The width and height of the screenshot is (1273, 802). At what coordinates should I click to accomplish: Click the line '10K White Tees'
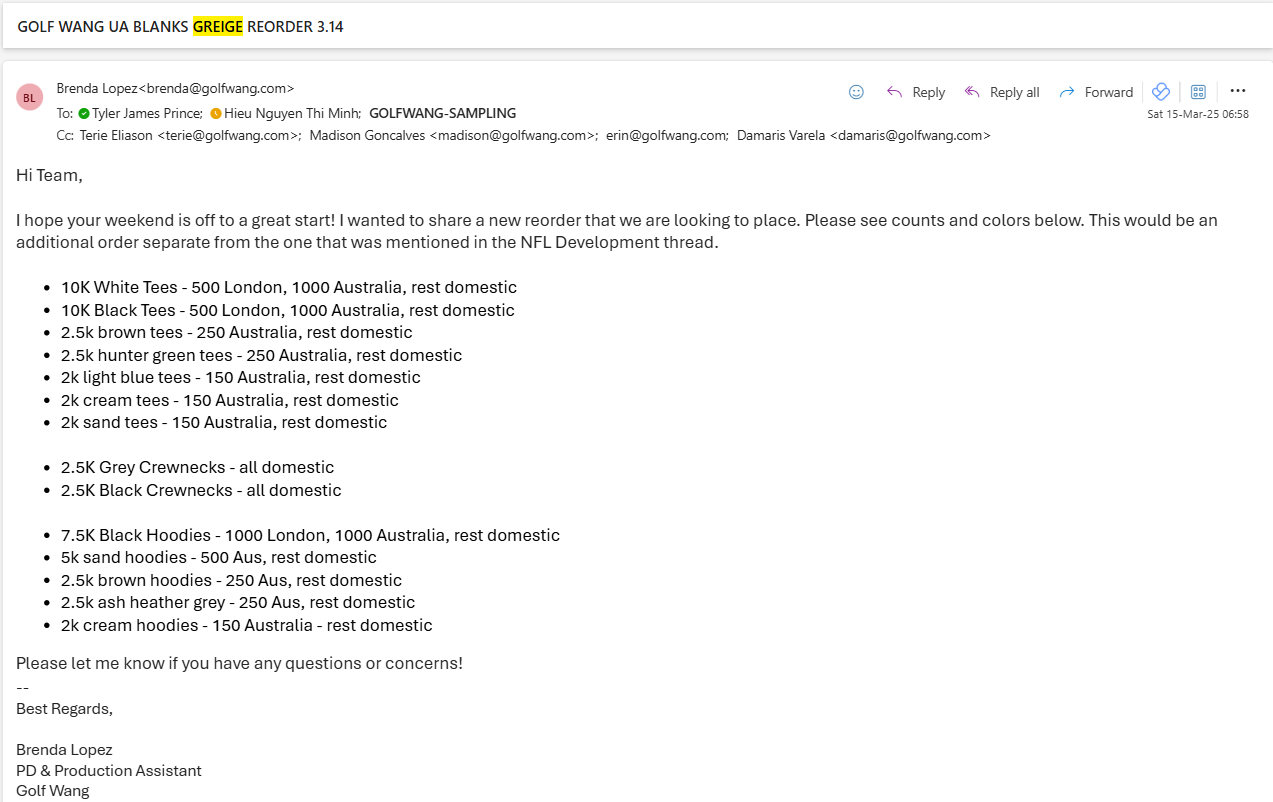(x=289, y=288)
